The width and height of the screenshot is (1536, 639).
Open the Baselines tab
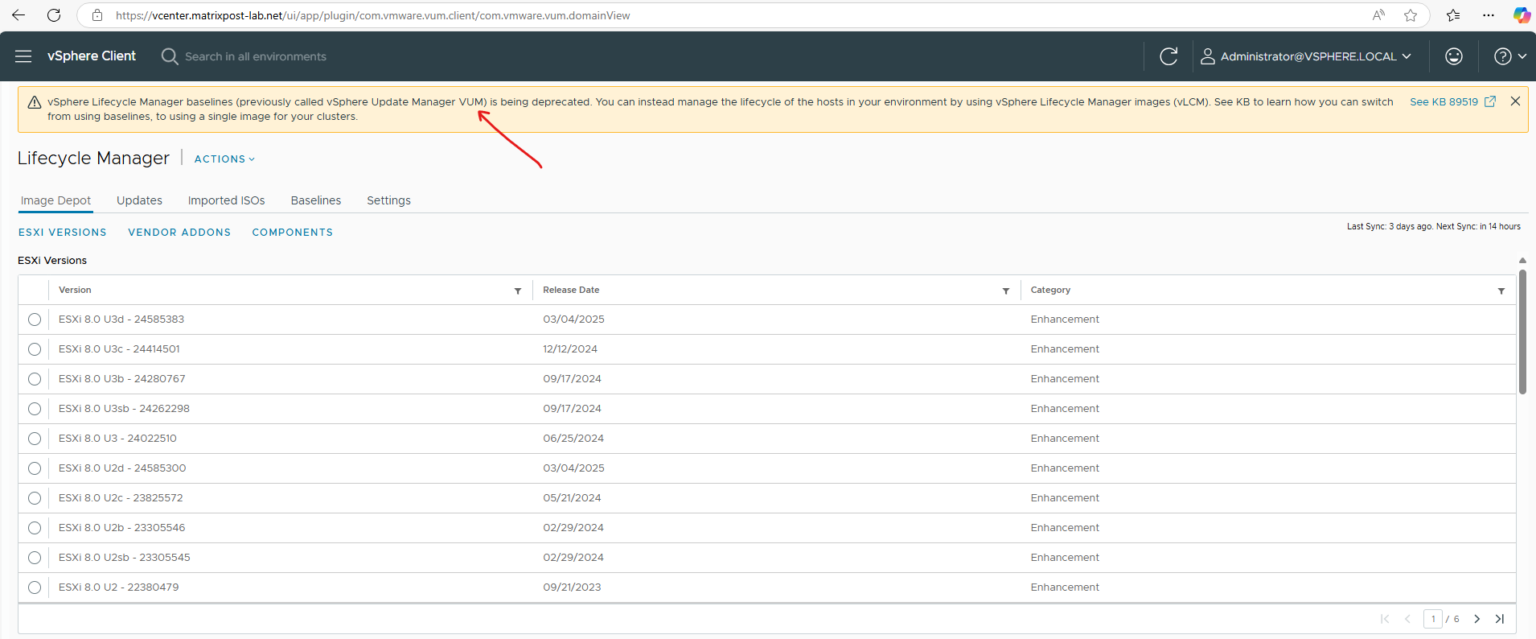tap(315, 200)
